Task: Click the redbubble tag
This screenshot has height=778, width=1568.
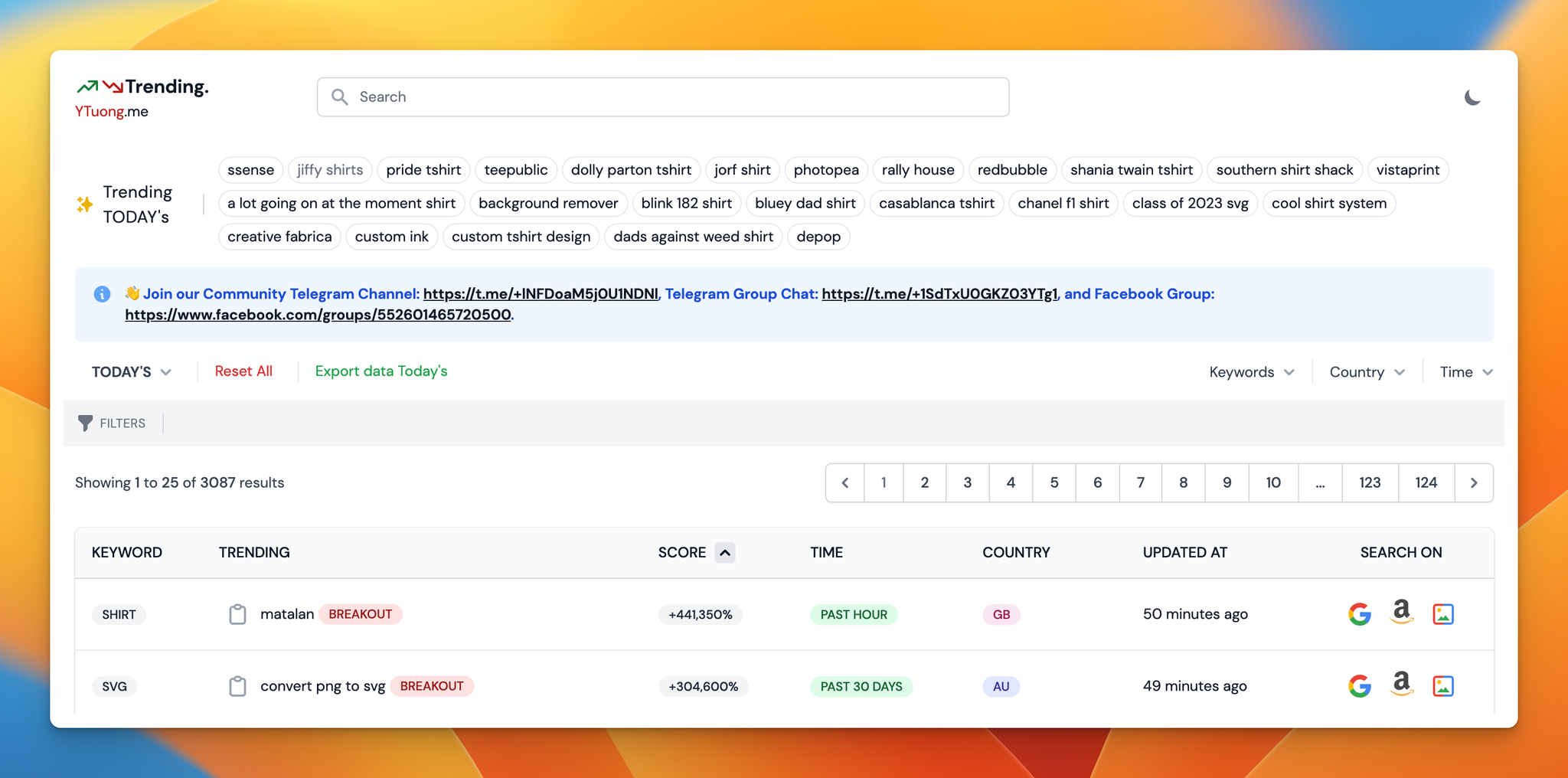Action: point(1012,170)
